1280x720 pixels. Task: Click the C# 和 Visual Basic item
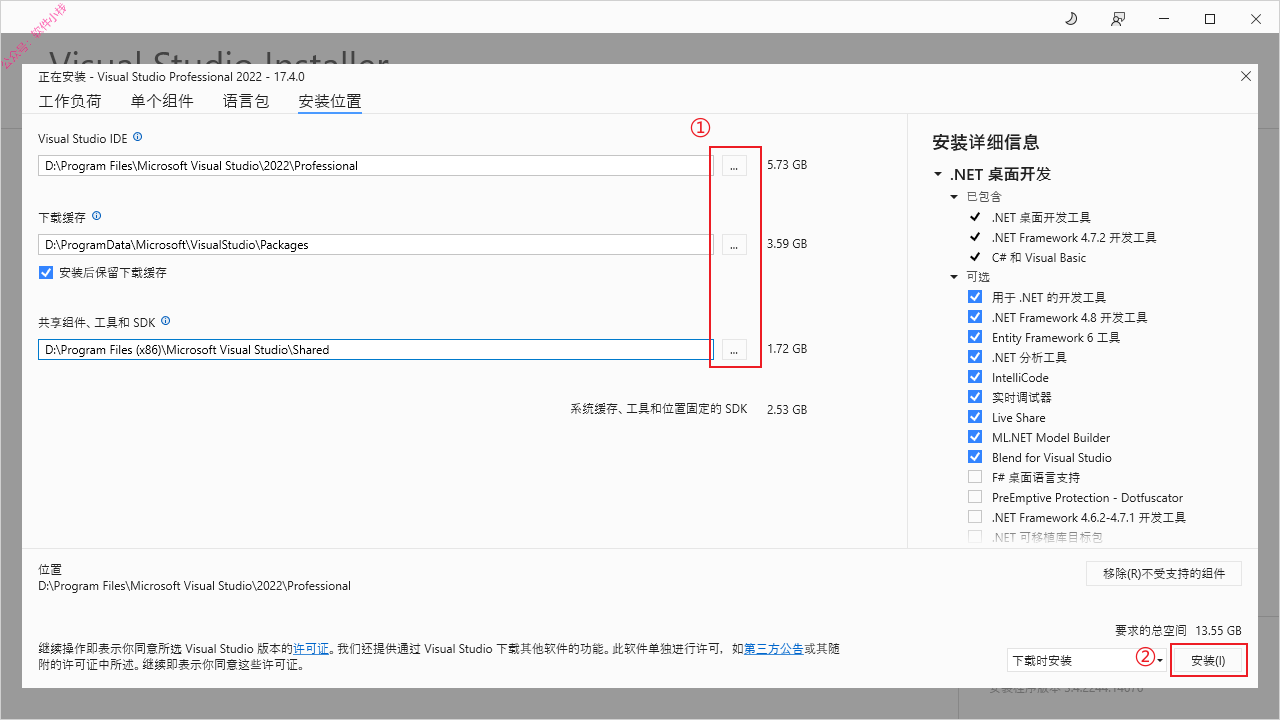pyautogui.click(x=1039, y=257)
